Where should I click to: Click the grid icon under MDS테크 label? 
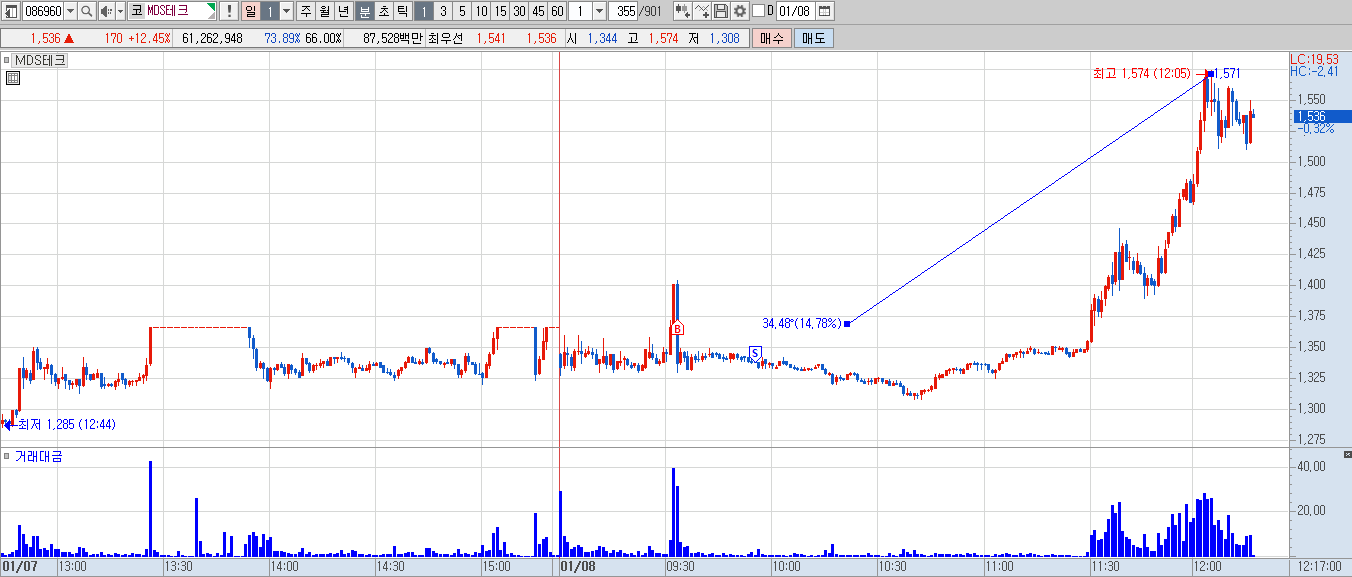click(13, 78)
